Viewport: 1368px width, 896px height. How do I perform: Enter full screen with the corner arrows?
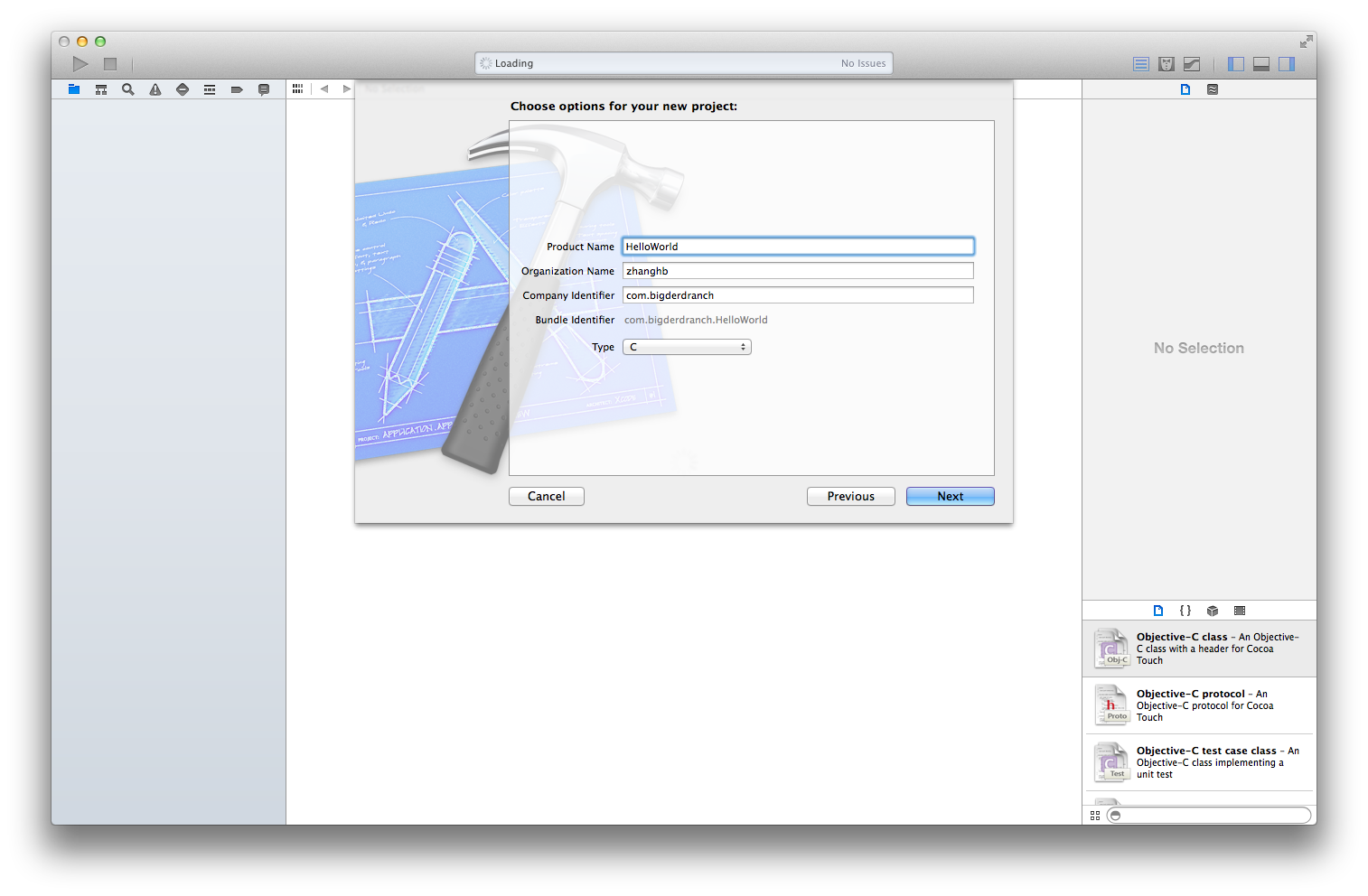[x=1307, y=42]
